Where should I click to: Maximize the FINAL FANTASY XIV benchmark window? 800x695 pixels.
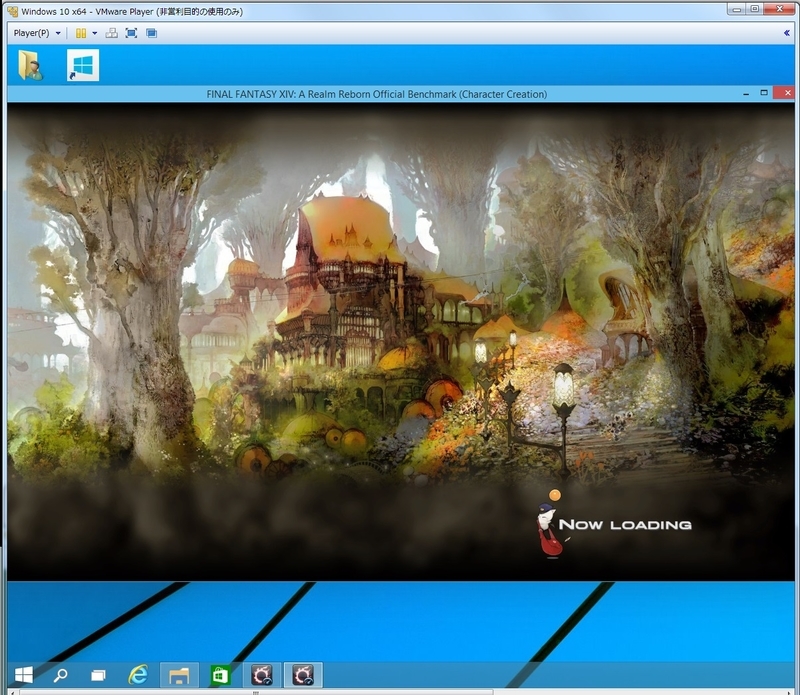click(764, 93)
